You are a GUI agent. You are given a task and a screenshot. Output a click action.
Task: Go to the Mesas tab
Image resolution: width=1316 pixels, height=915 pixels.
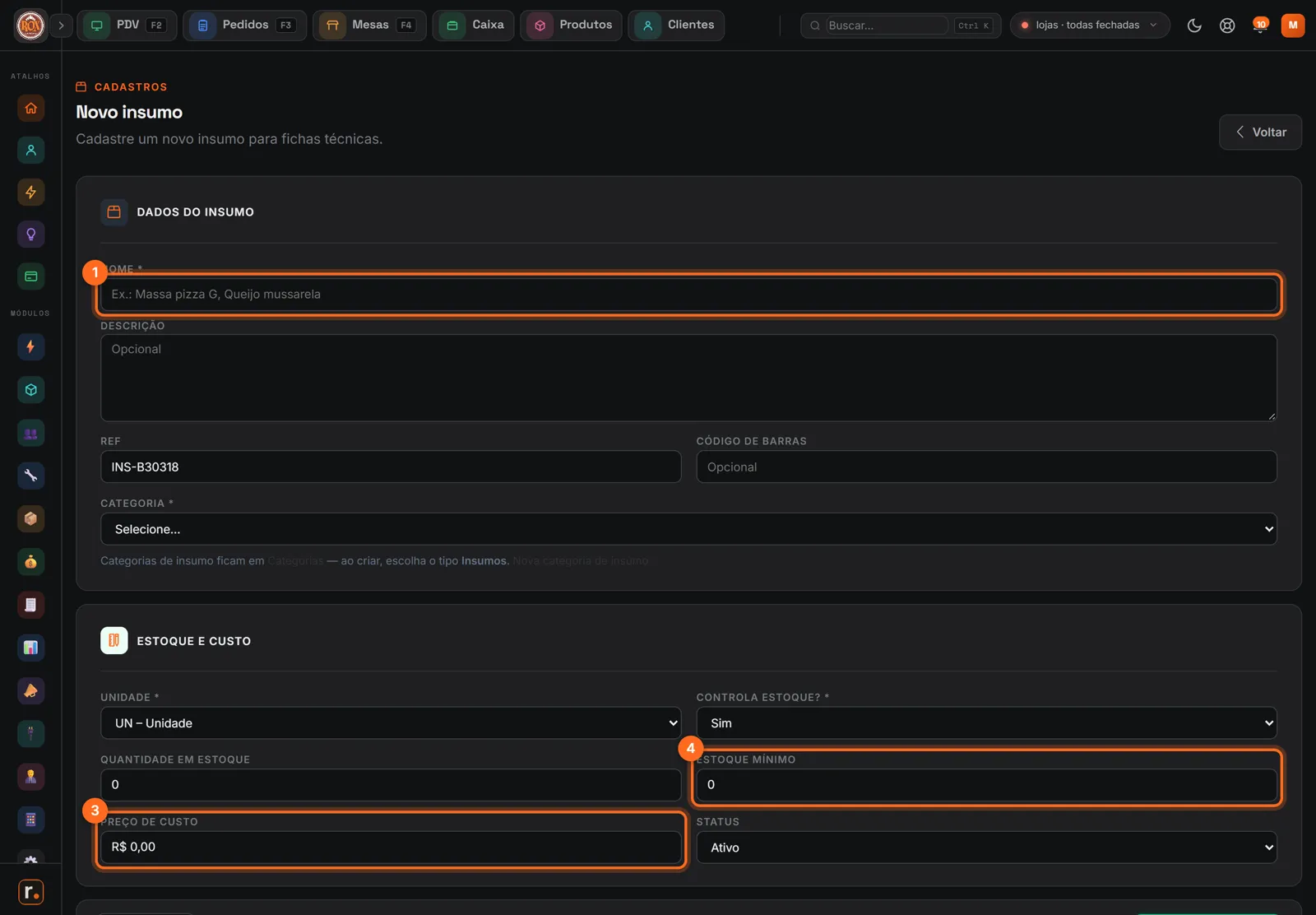click(x=369, y=26)
